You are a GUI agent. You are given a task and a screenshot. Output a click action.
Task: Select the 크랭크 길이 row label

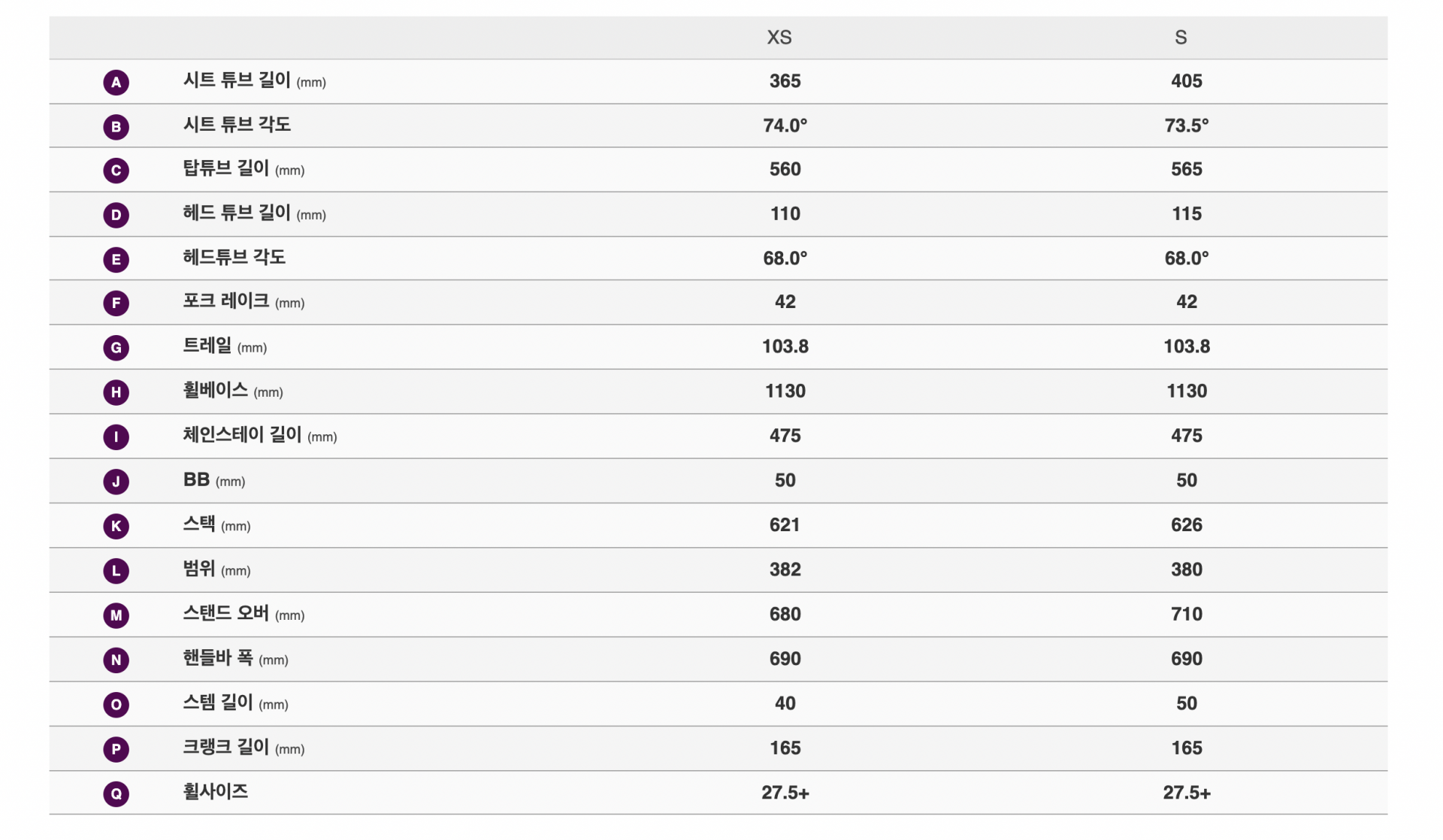244,748
